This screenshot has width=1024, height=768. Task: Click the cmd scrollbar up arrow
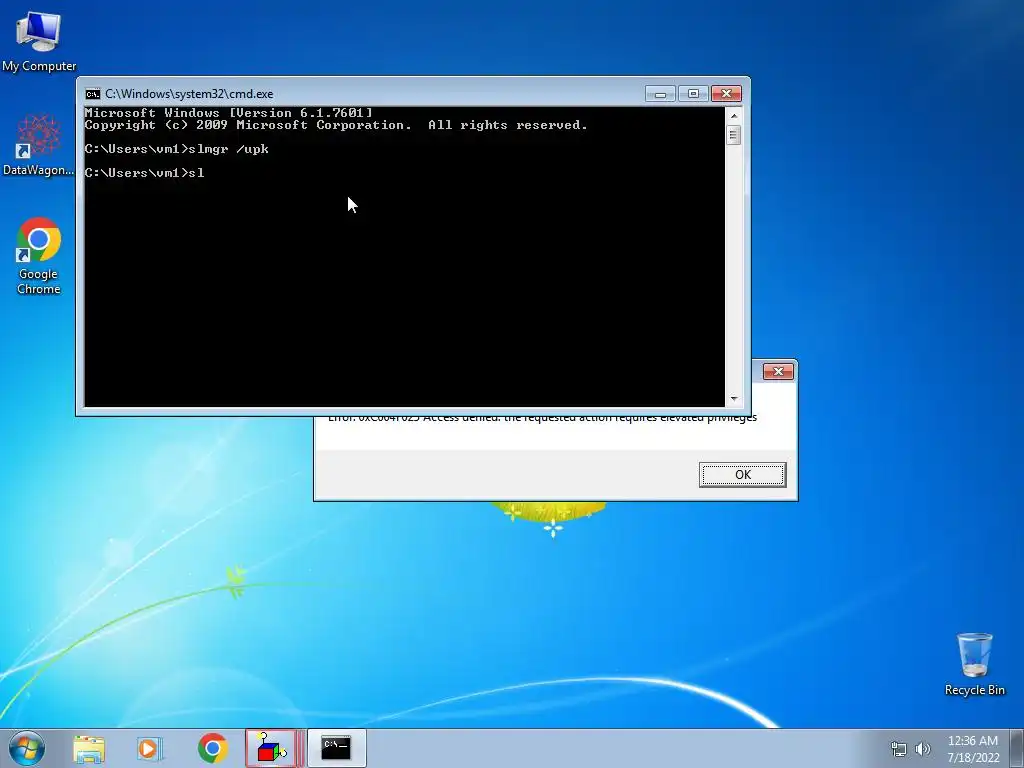pos(734,116)
